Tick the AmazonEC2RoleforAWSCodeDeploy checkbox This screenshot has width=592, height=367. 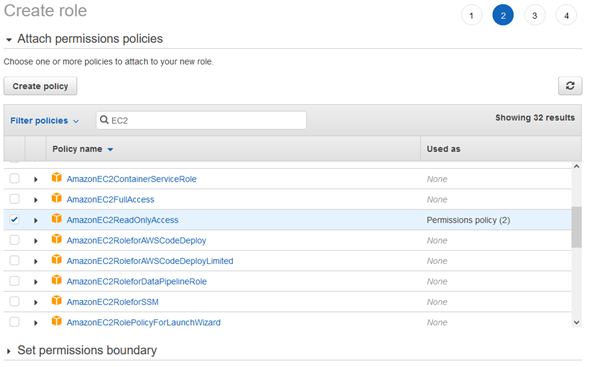[14, 240]
